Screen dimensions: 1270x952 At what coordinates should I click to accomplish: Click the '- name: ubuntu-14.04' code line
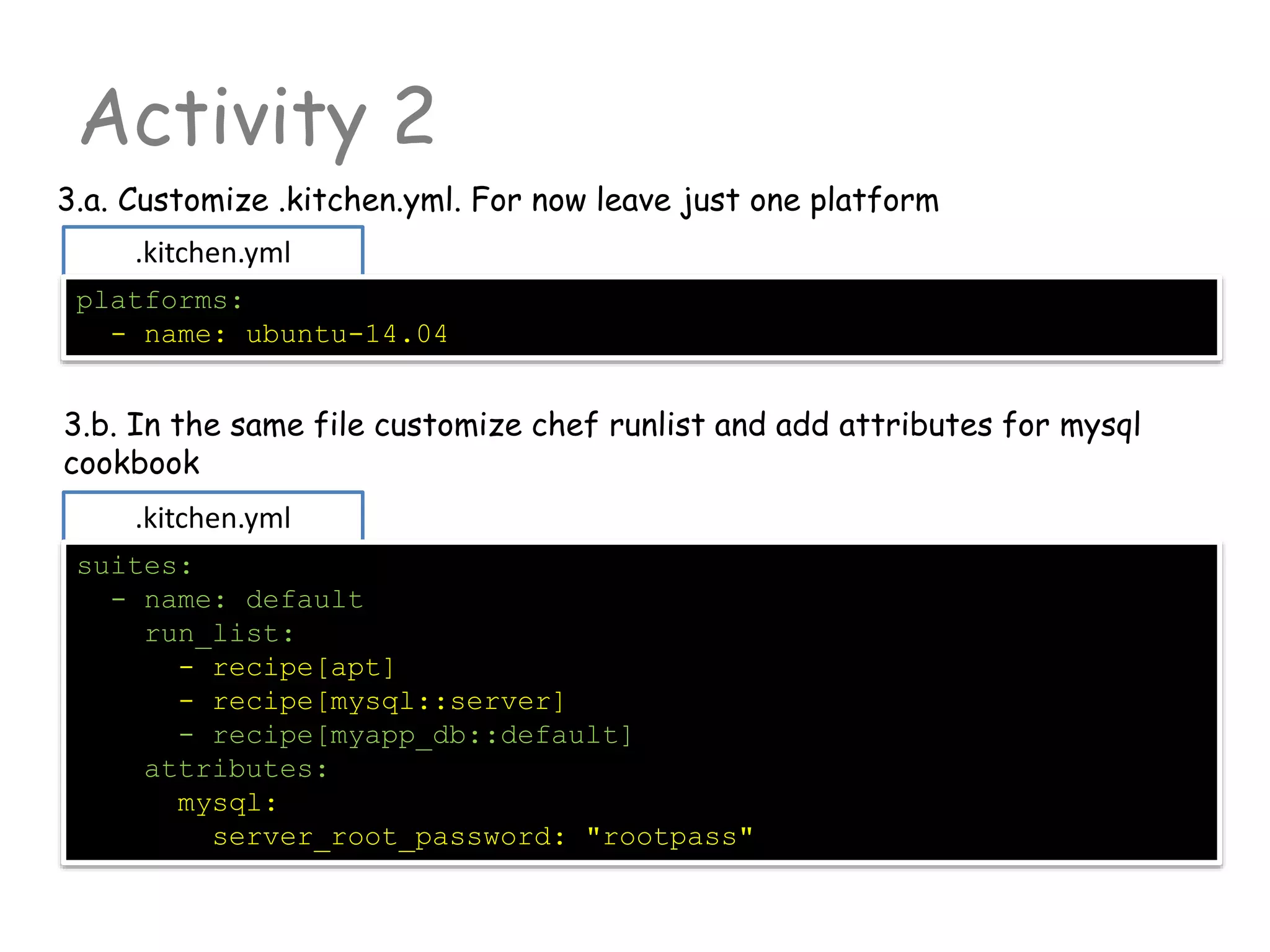click(279, 335)
